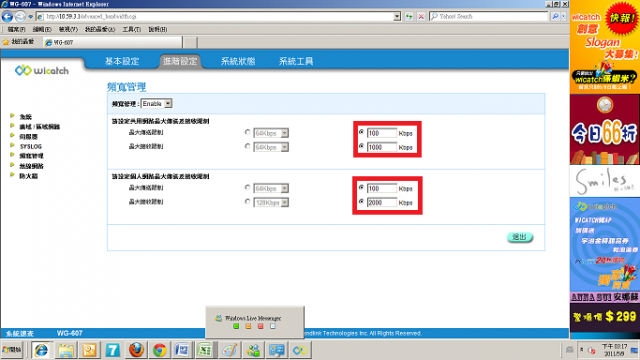Open Internet Explorer from the taskbar
The image size is (640, 360).
click(x=41, y=350)
